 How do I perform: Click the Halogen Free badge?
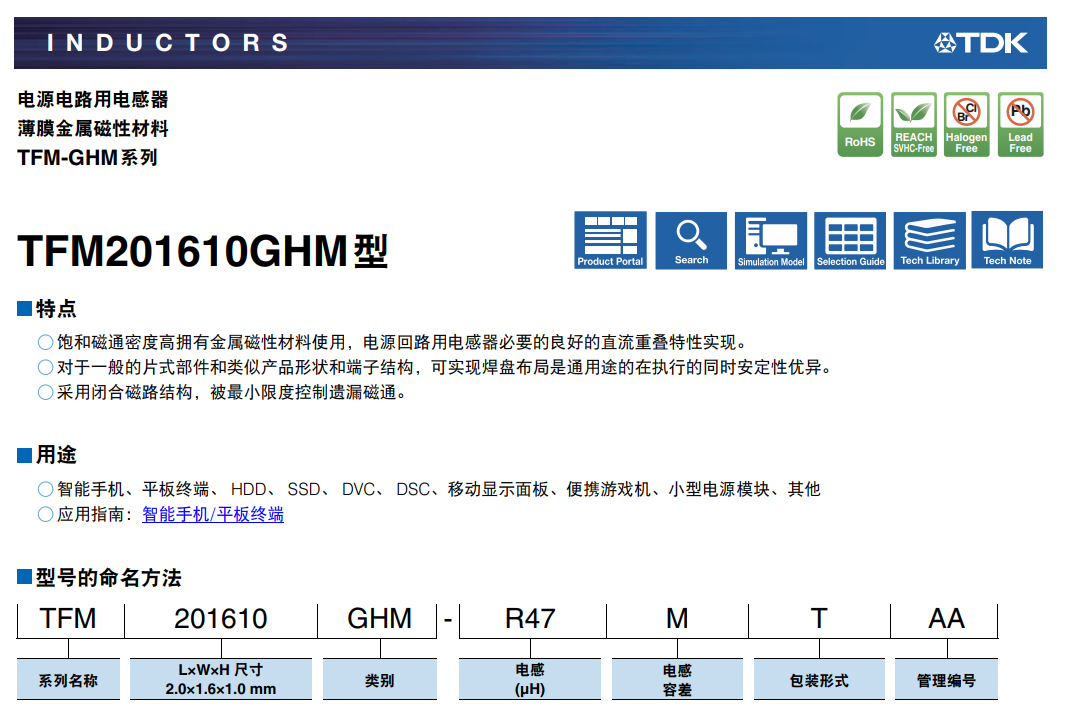point(966,125)
